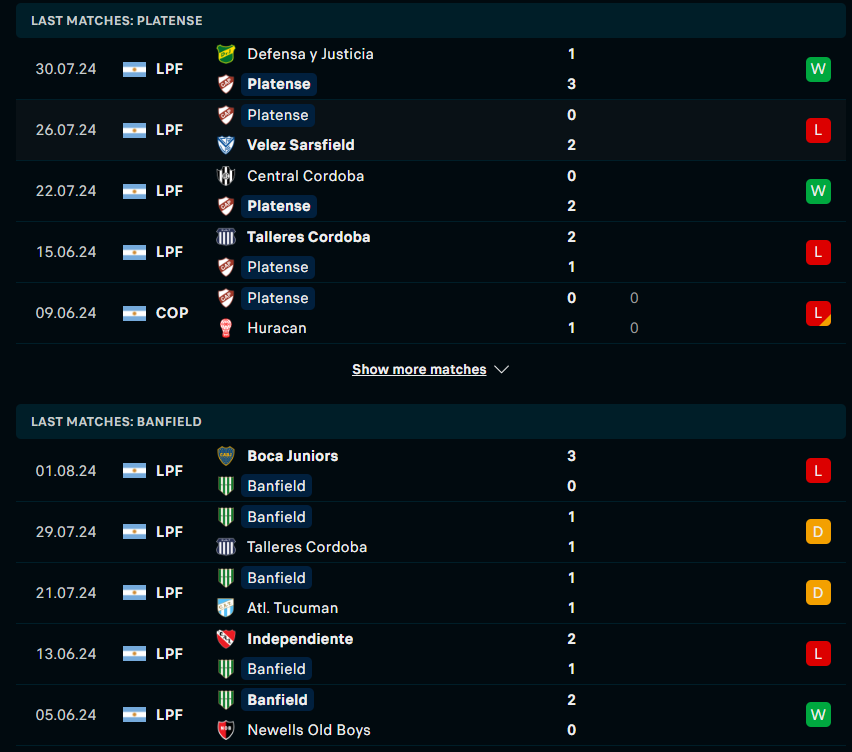Screen dimensions: 852x752
Task: Click the date 29.07.24
Action: 66,532
